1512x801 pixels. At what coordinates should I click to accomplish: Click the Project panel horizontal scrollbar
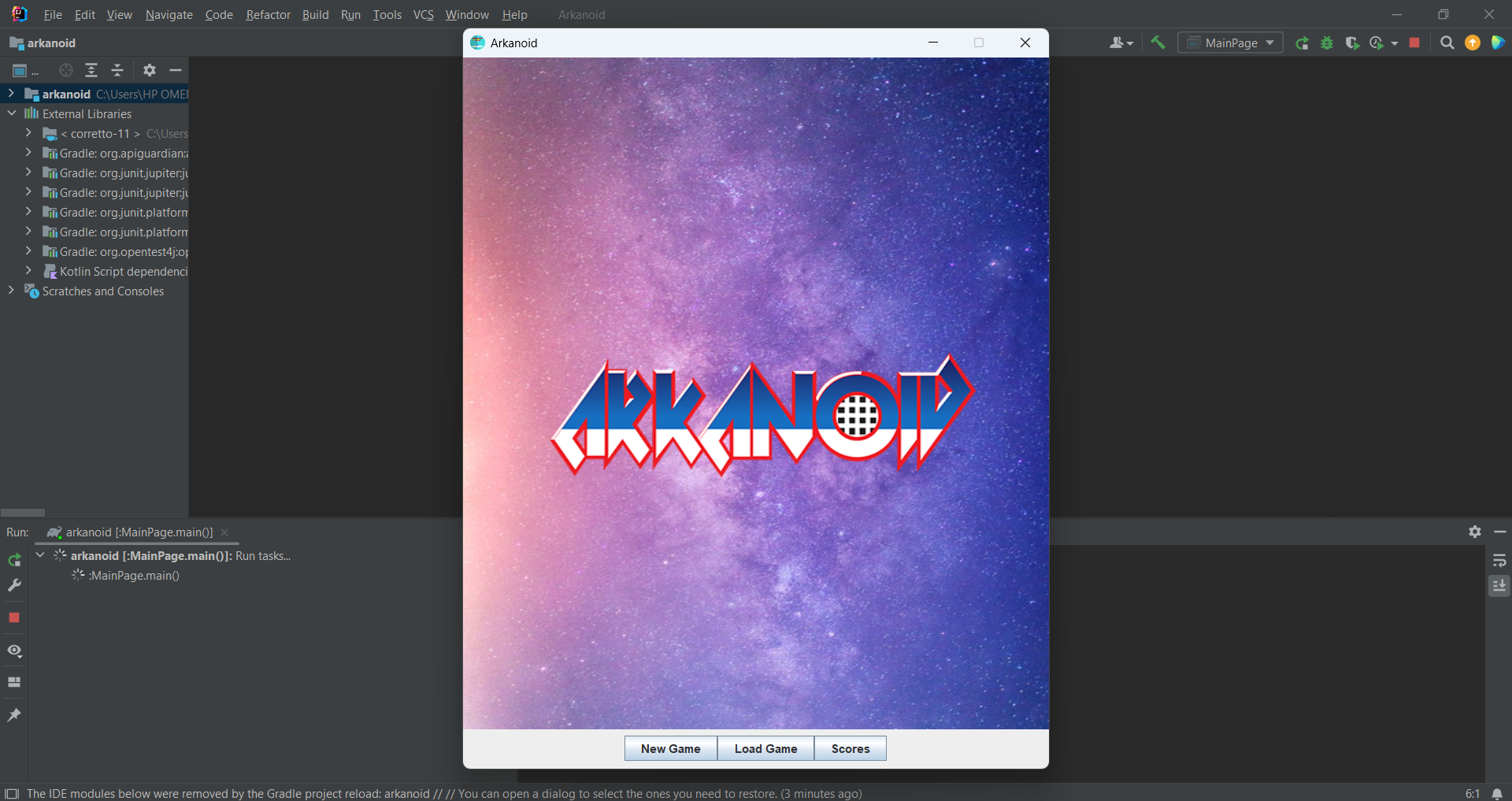click(x=23, y=512)
